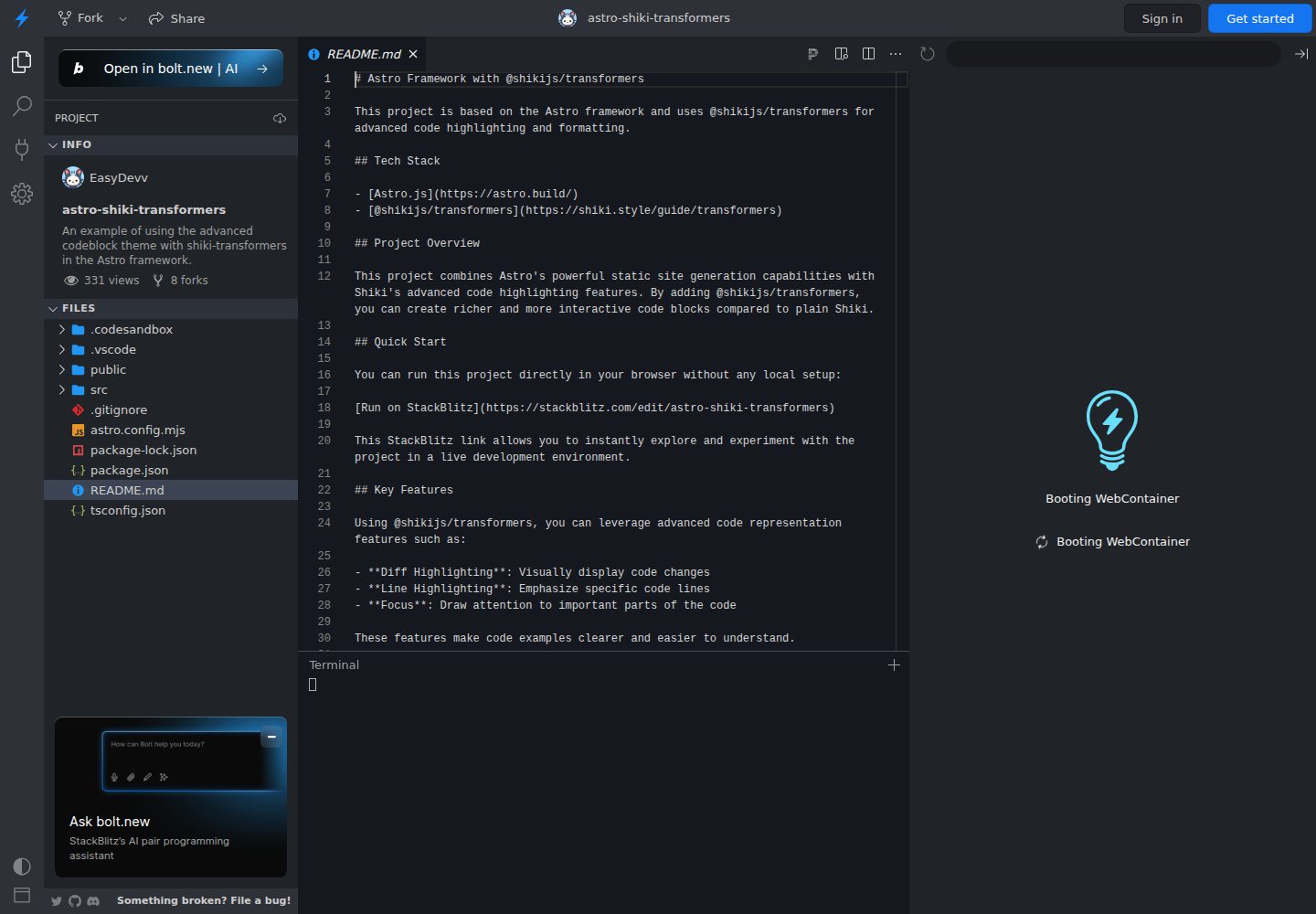1316x914 pixels.
Task: Open astro.config.mjs file
Action: (171, 430)
